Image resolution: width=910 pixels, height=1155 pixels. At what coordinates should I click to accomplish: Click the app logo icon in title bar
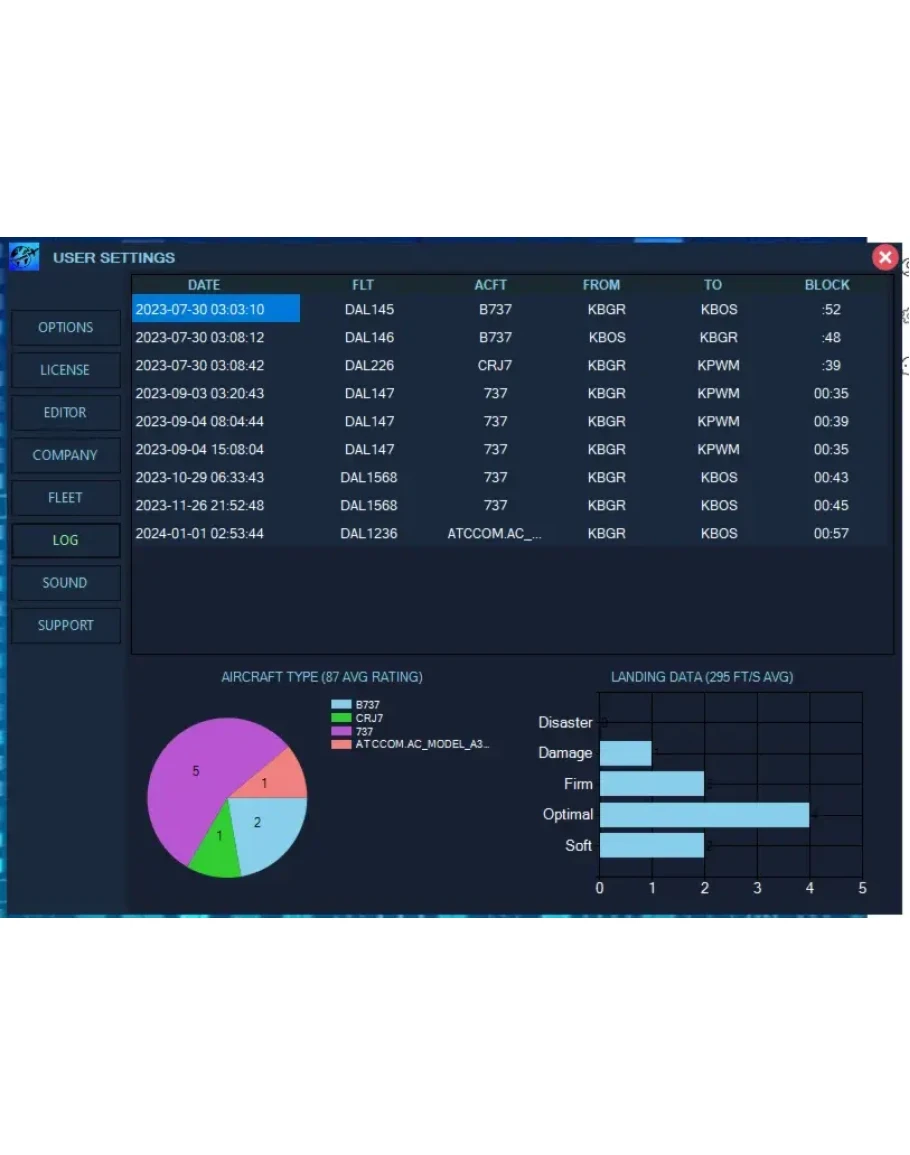coord(24,257)
